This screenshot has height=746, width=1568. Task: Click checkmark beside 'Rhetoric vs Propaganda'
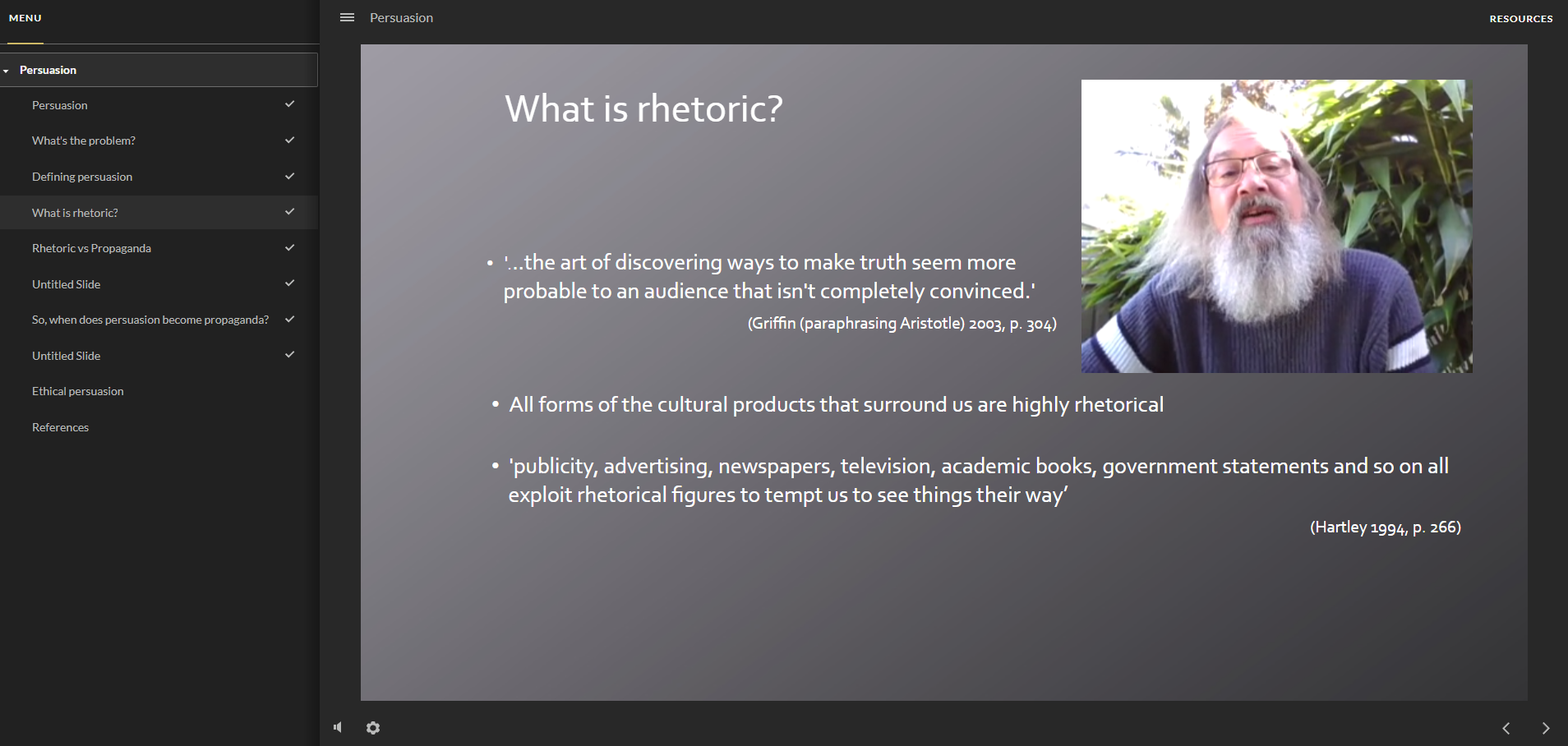[289, 247]
